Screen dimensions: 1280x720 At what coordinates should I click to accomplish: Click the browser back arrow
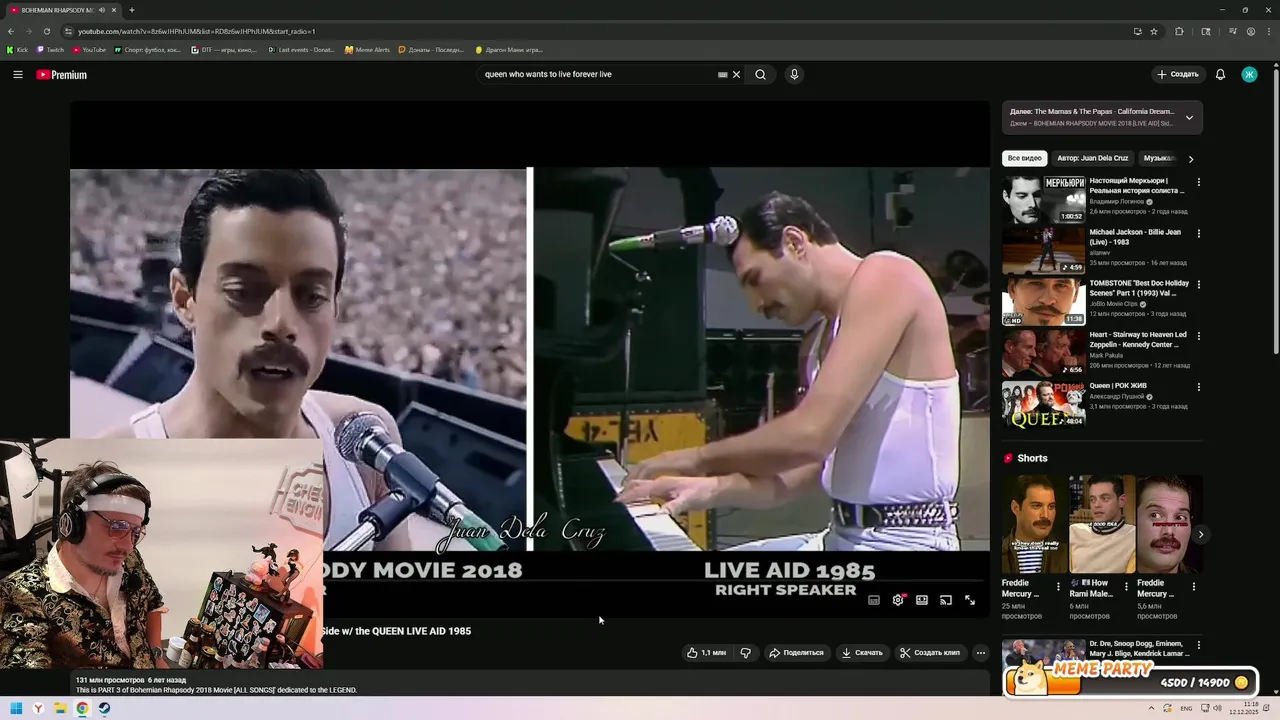(11, 31)
